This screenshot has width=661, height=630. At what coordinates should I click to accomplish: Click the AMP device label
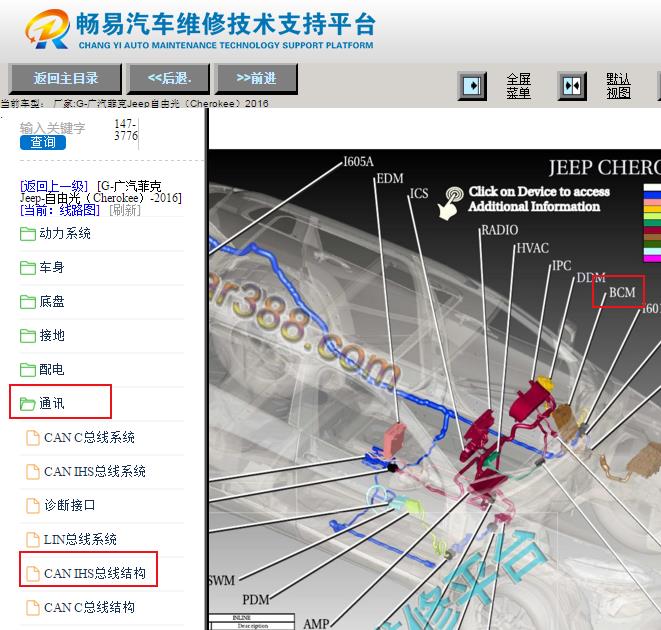click(316, 624)
